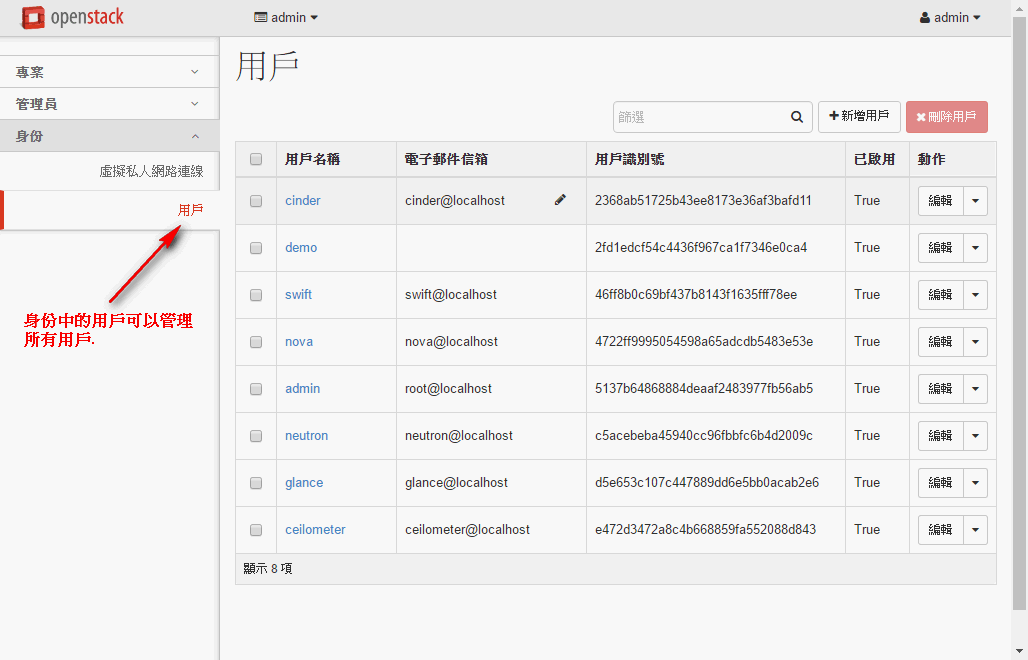Click 編輯 for the swift user
Screen dimensions: 1028x660
(x=940, y=295)
